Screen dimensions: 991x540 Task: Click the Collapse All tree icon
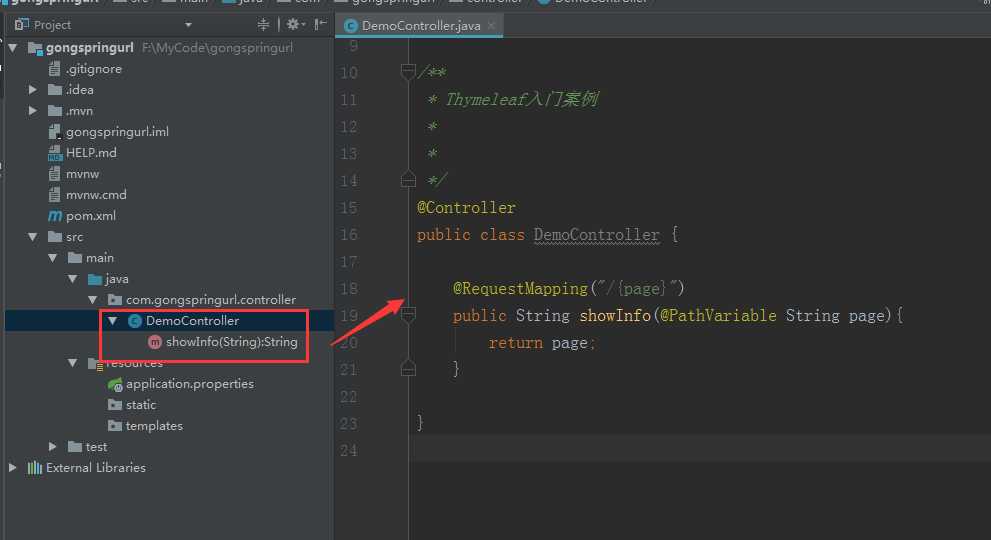coord(264,25)
